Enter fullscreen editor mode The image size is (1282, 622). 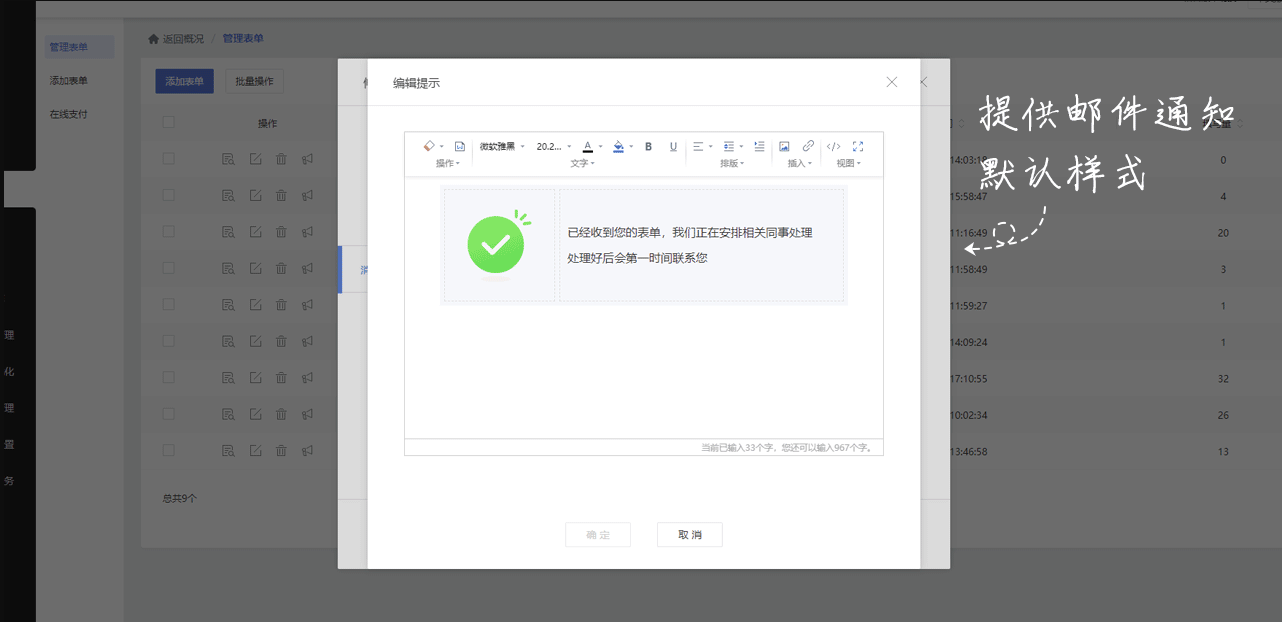click(858, 146)
